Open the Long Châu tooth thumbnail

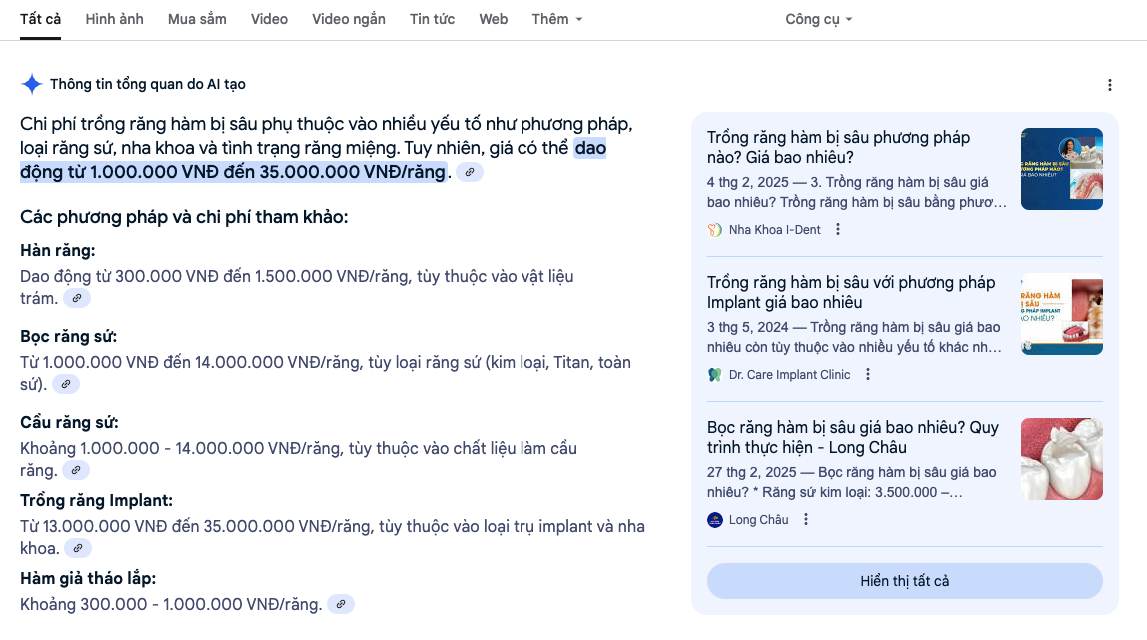point(1061,459)
